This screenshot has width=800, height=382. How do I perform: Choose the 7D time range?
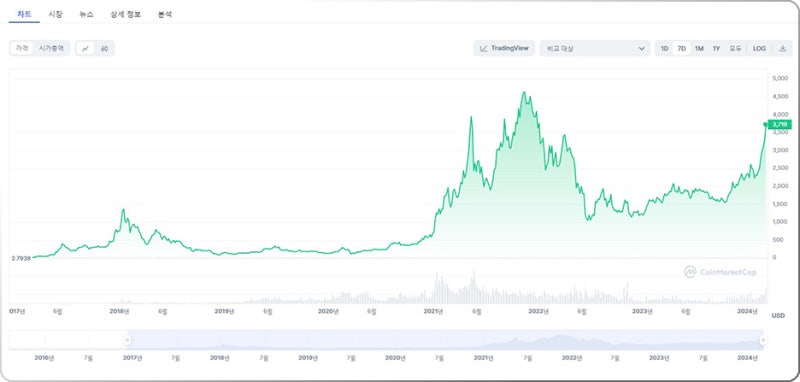pos(681,48)
